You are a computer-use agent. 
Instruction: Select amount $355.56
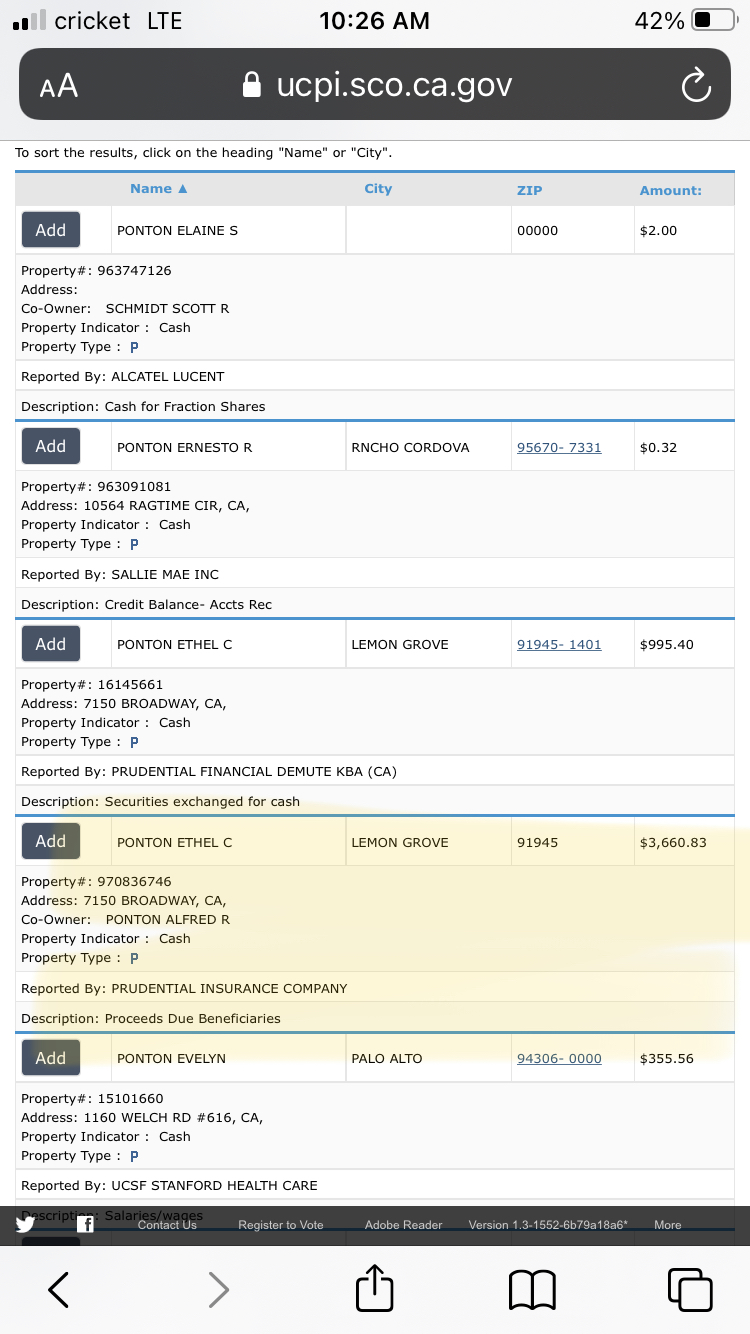[x=666, y=1059]
